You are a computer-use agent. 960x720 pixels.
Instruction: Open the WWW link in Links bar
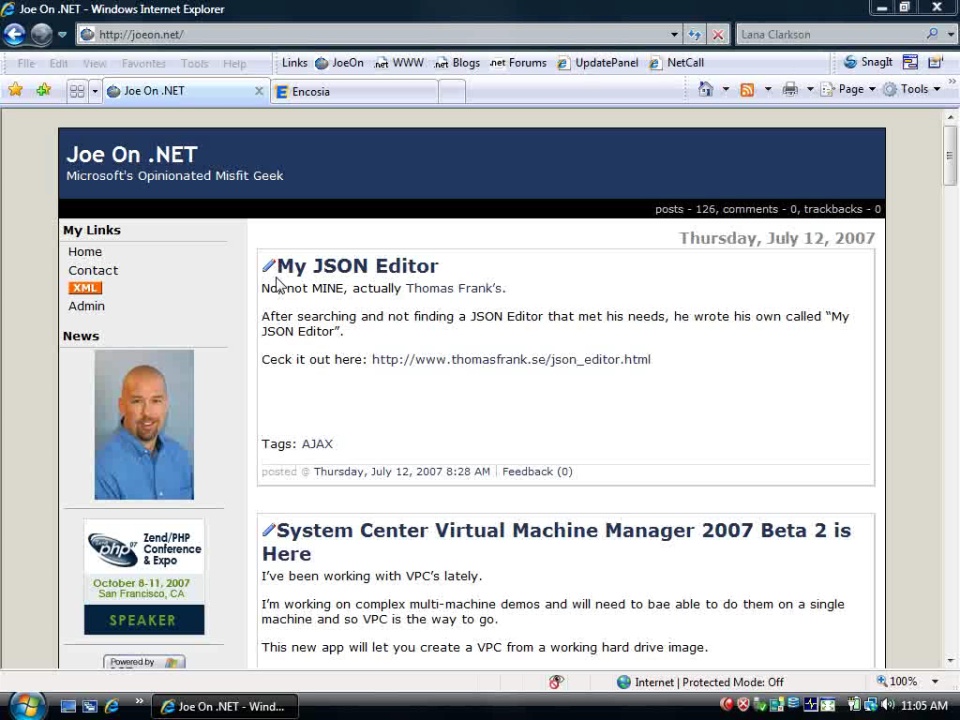click(399, 62)
